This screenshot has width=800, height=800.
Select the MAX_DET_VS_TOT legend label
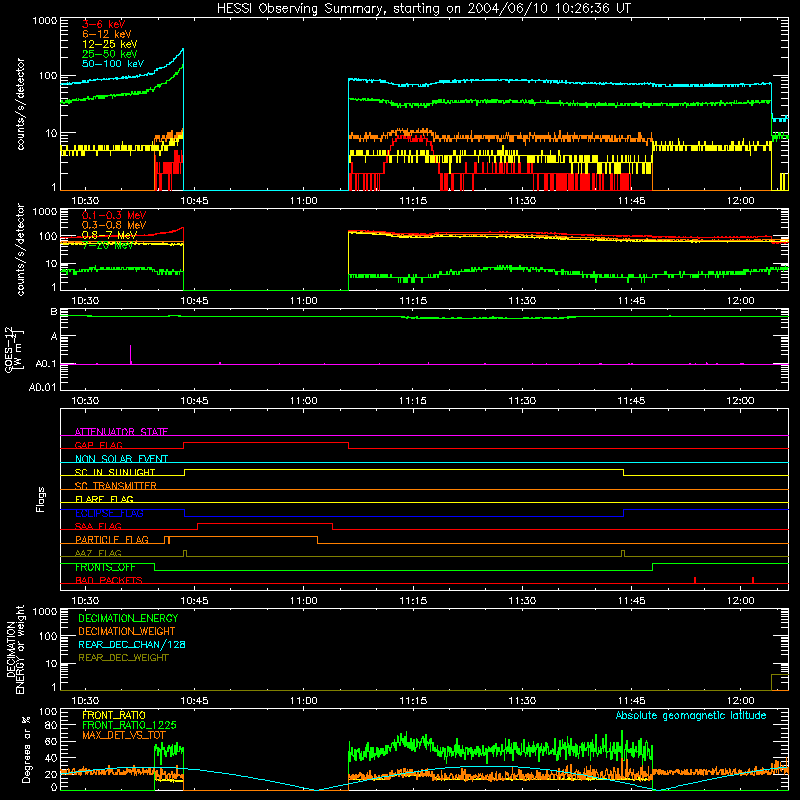pyautogui.click(x=124, y=735)
